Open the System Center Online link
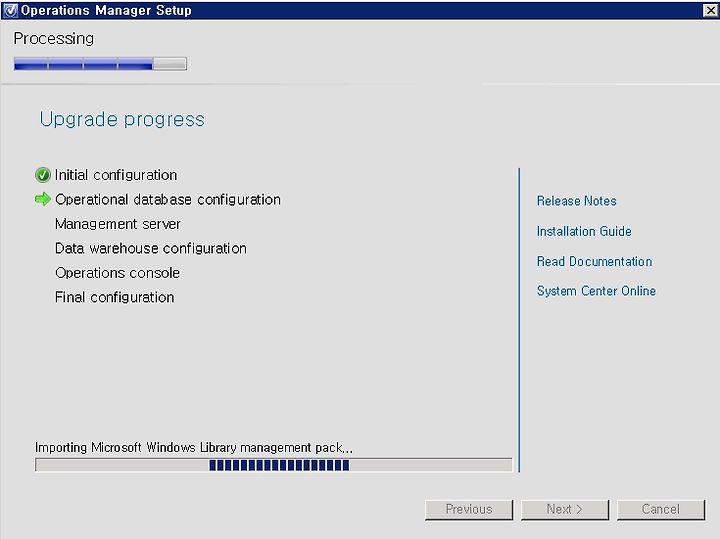Screen dimensions: 720x539 coord(596,291)
